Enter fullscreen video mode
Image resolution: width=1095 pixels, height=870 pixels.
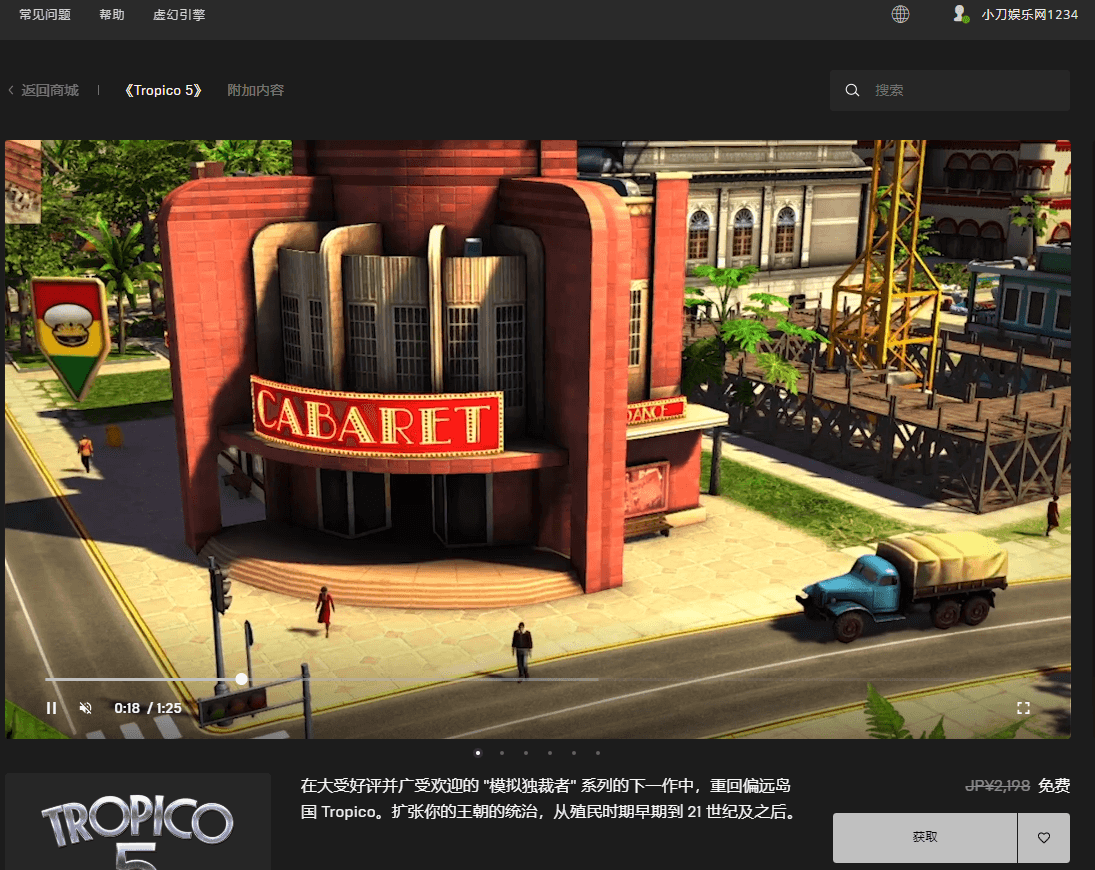(1023, 708)
